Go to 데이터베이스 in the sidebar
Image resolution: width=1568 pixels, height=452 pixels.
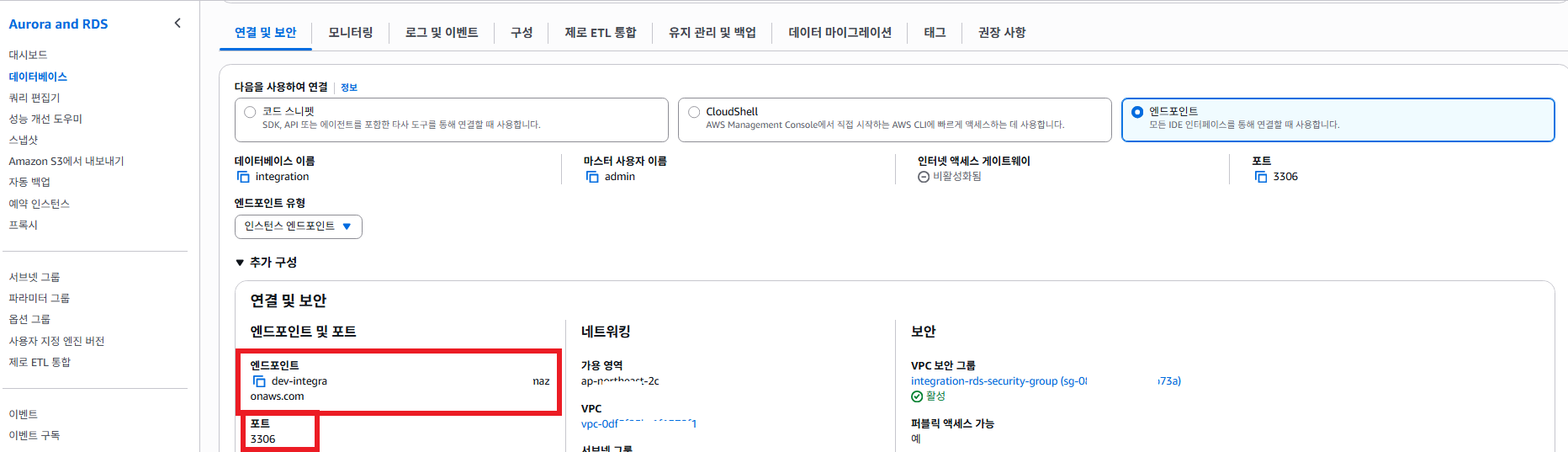point(38,77)
